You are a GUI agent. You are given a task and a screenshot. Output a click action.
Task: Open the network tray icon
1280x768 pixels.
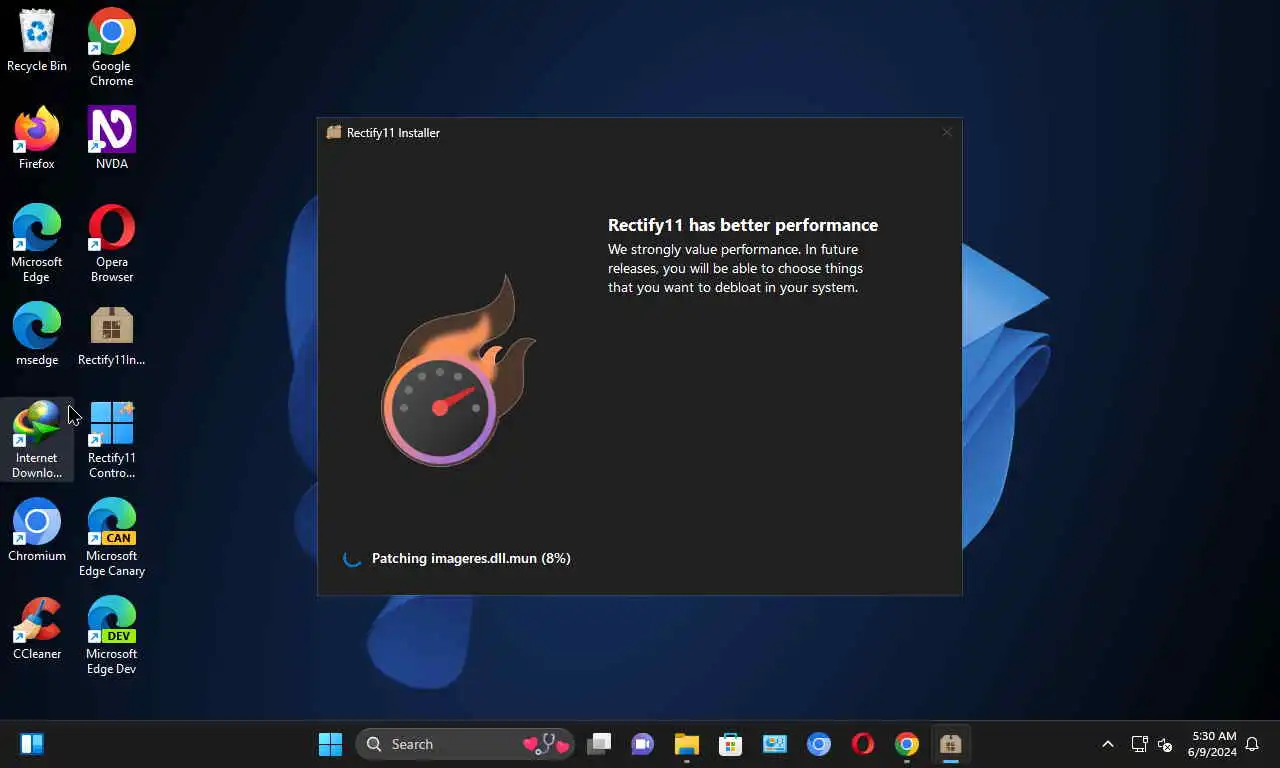1139,744
